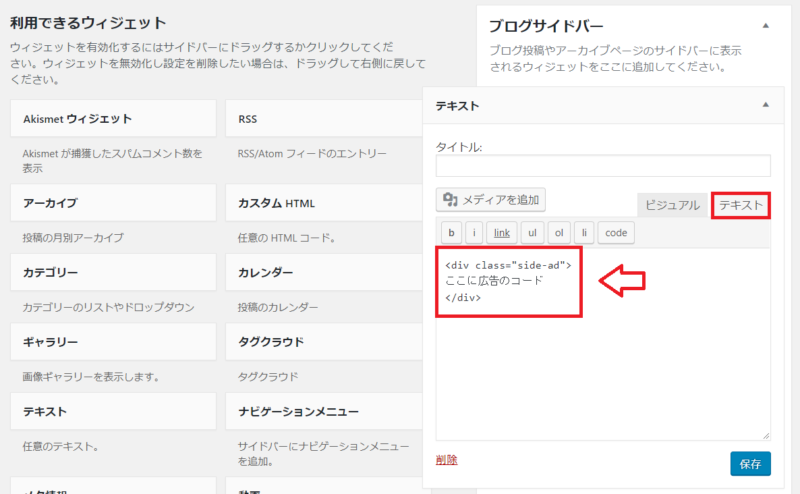The width and height of the screenshot is (800, 494).
Task: Apply italic with the i button
Action: pyautogui.click(x=474, y=233)
